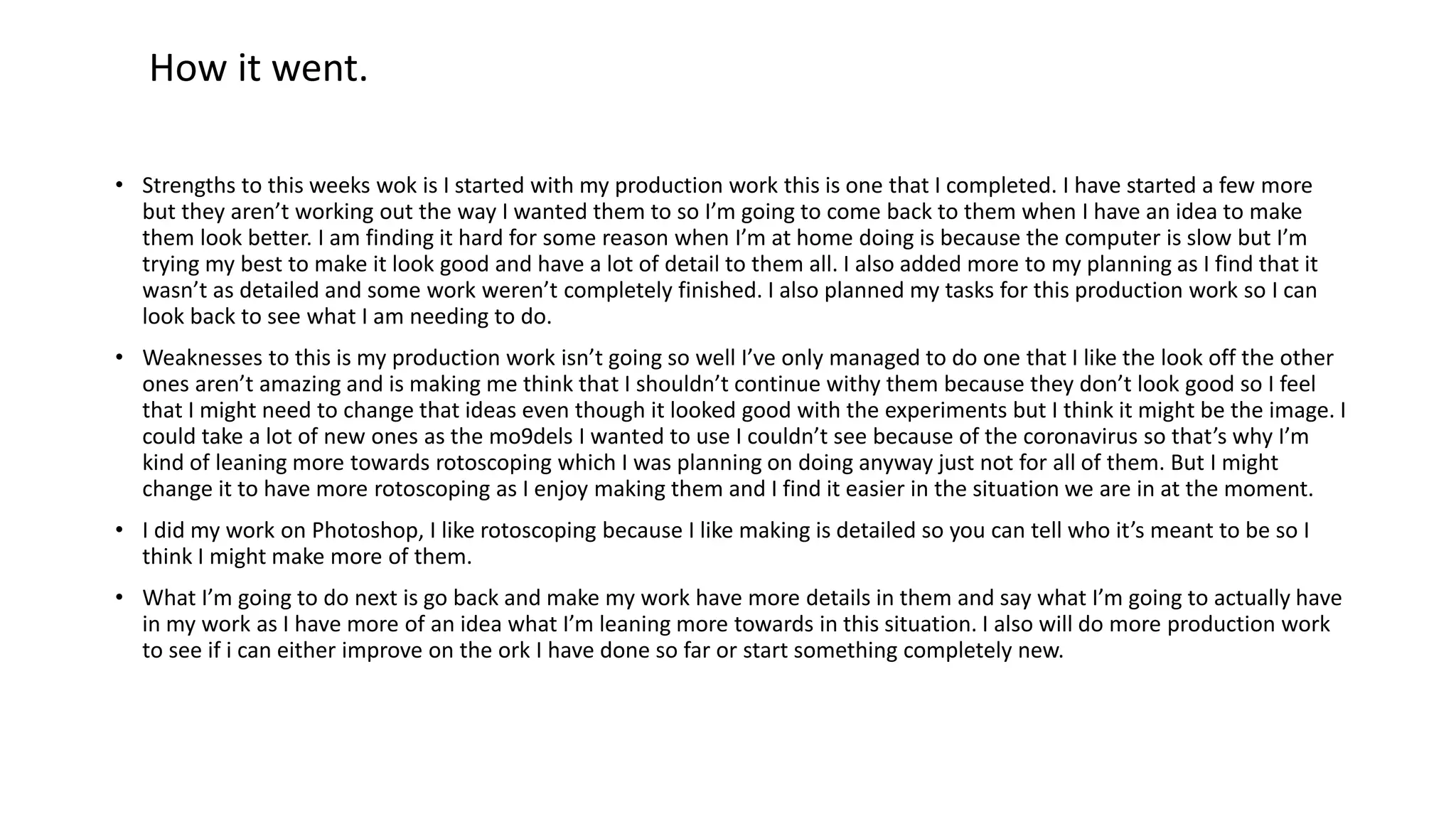Click the bullet marker before 'Weaknesses'
The width and height of the screenshot is (1456, 819).
coord(119,358)
